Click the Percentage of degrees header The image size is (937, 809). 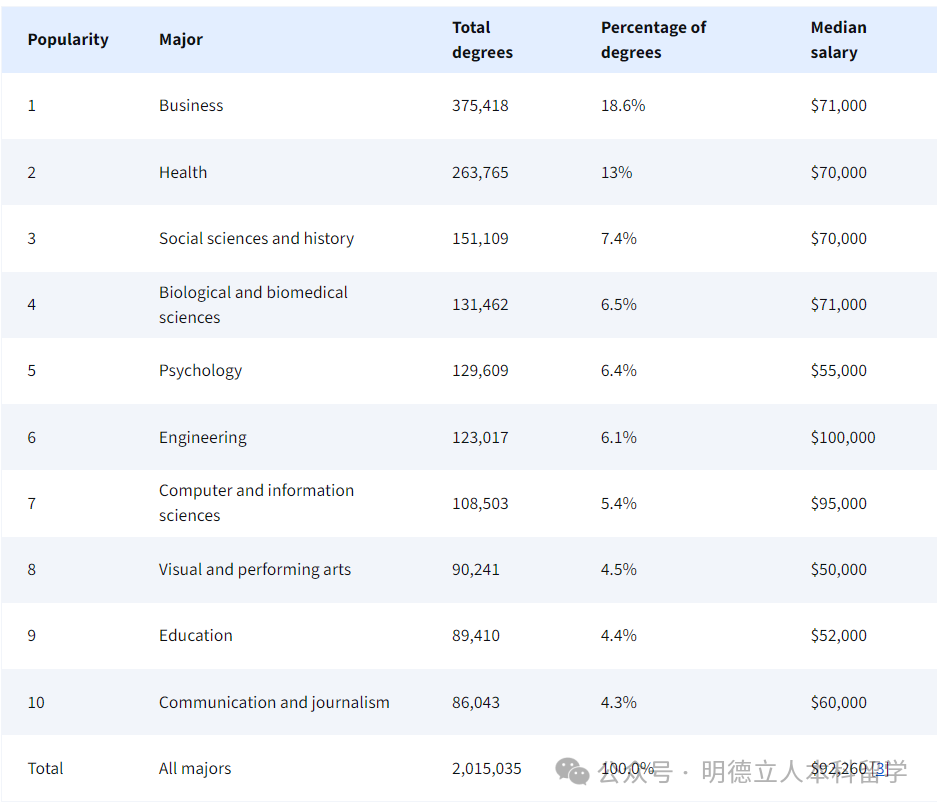653,40
